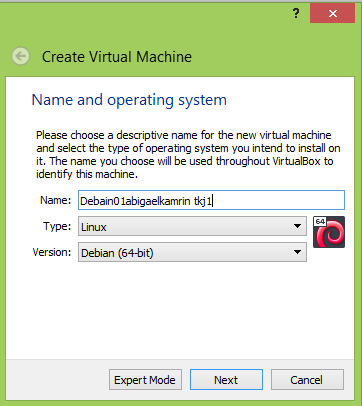Click the back arrow icon beside Create Virtual Machine
The height and width of the screenshot is (406, 362).
(21, 56)
